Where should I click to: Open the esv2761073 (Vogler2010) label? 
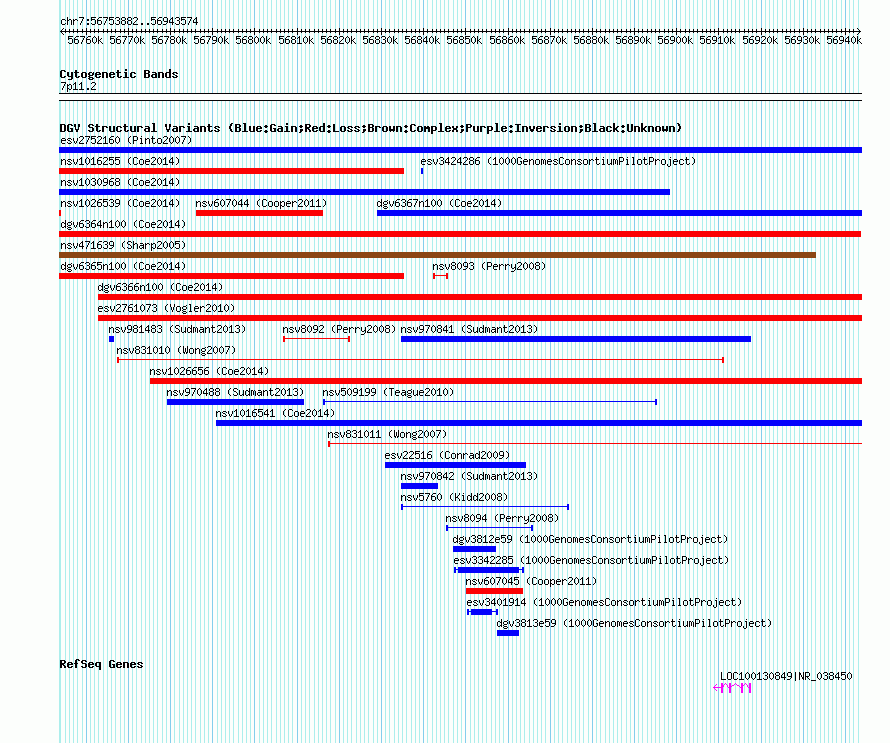coord(166,308)
